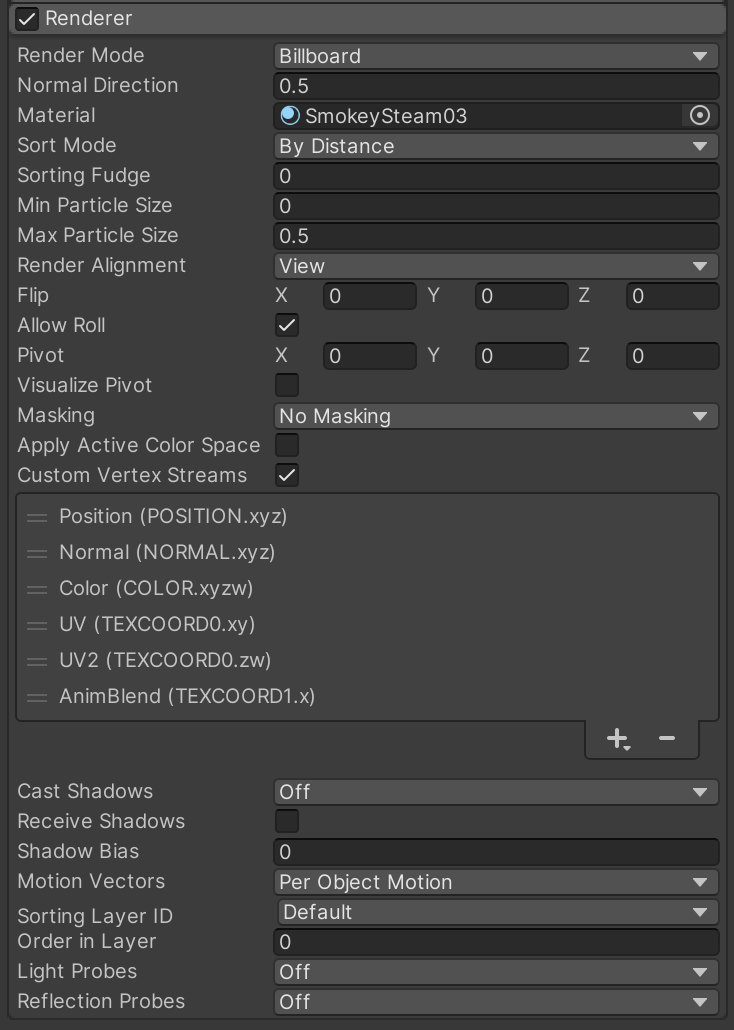Image resolution: width=734 pixels, height=1030 pixels.
Task: Click the Max Particle Size input field
Action: [x=496, y=236]
